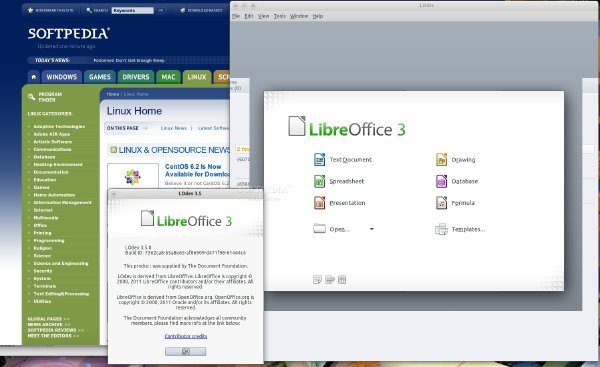Screen dimensions: 600x367
Task: Click the Keywords search input field
Action: tap(132, 10)
